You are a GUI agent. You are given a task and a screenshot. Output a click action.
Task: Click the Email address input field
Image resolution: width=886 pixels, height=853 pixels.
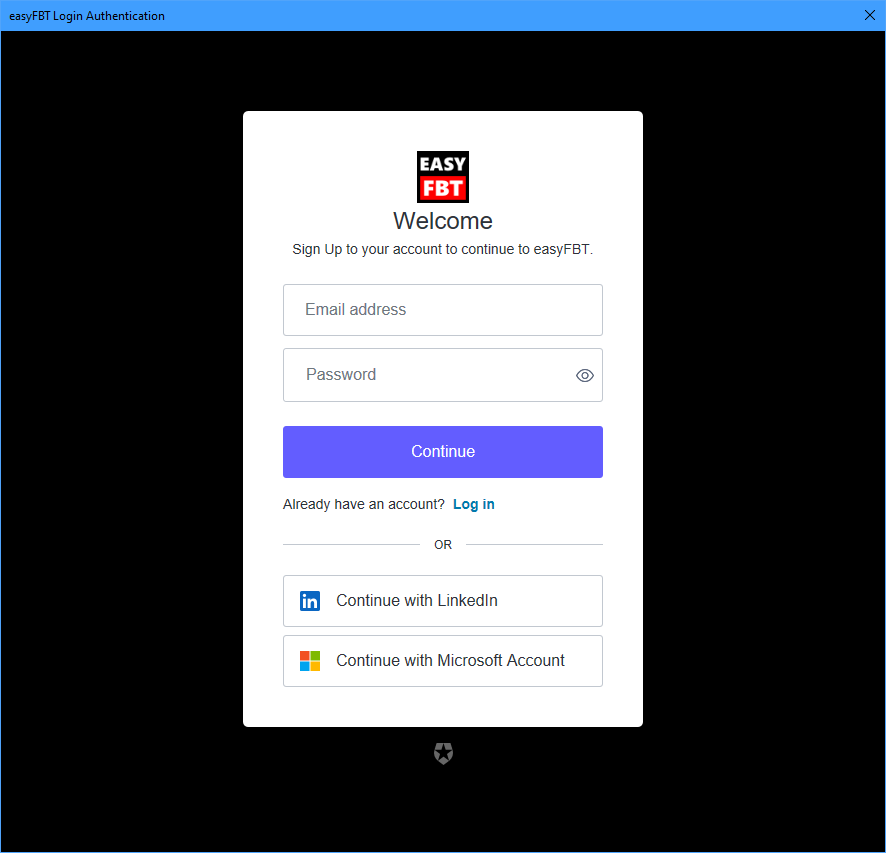pos(442,310)
